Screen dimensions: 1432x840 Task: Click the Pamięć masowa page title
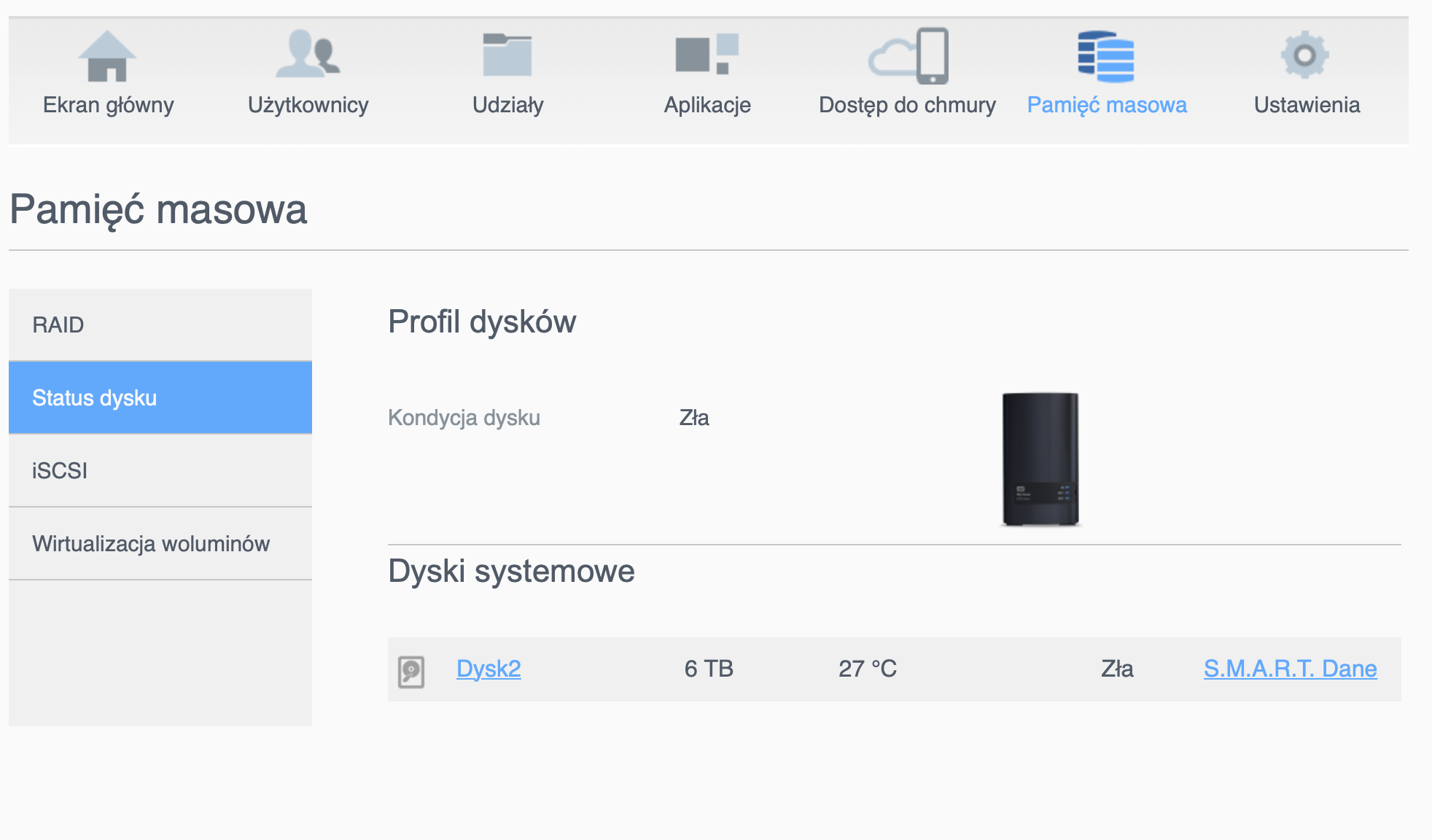pos(158,210)
